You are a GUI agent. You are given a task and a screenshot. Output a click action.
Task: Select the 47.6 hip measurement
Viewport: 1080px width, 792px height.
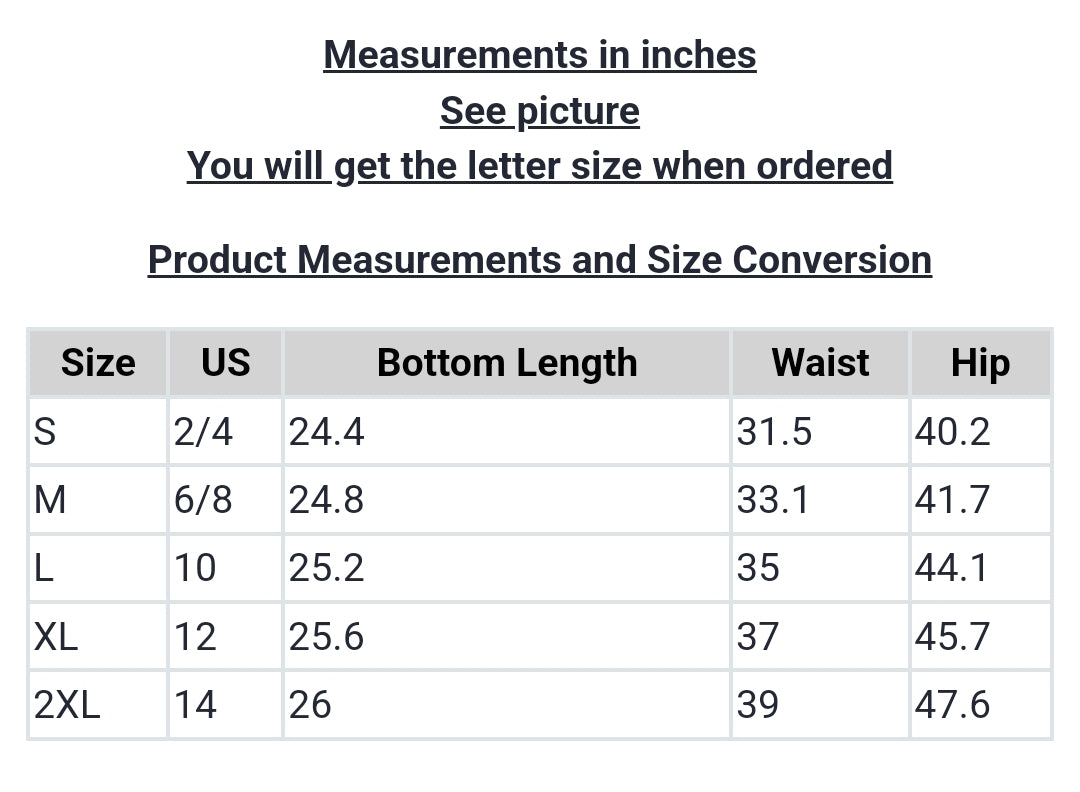[952, 705]
